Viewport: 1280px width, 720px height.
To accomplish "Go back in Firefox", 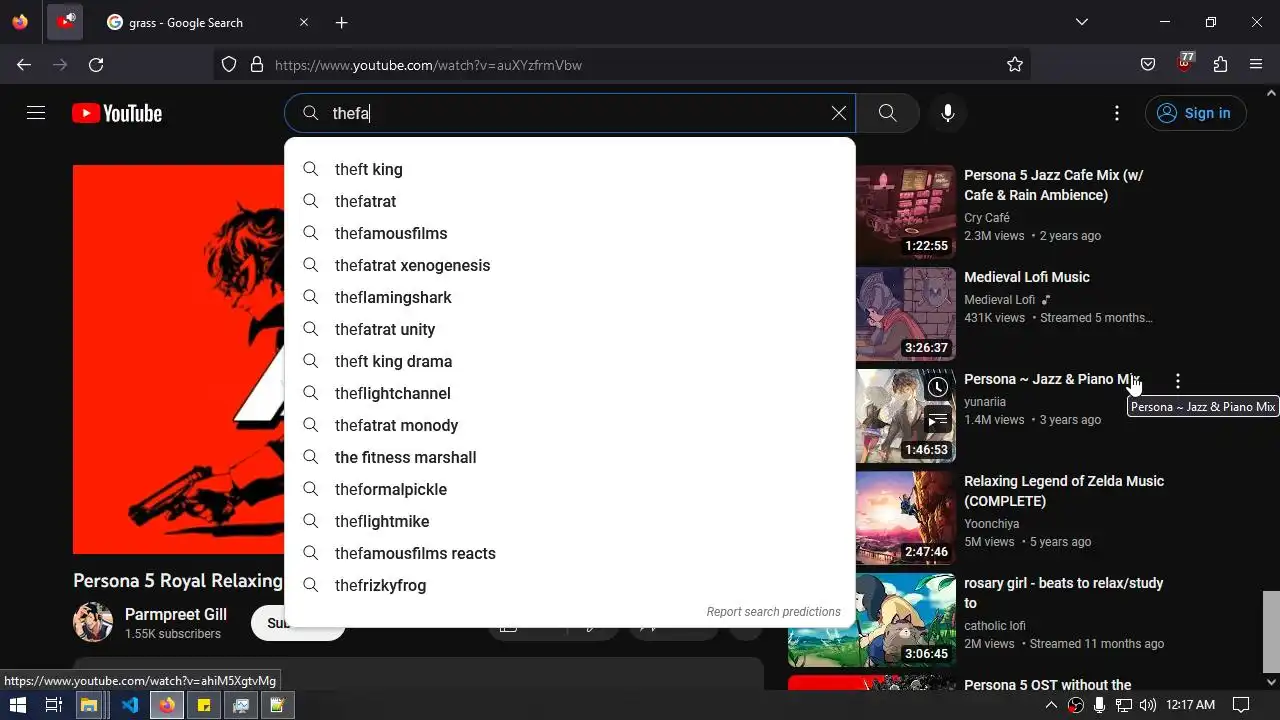I will click(x=24, y=65).
